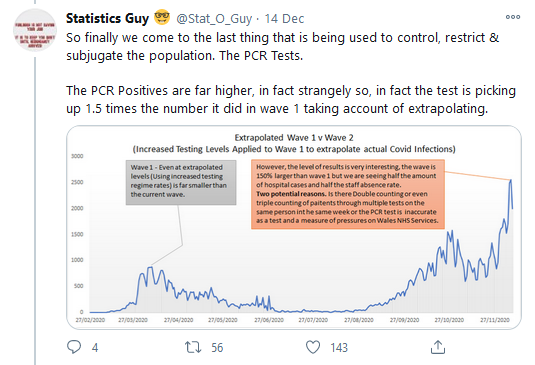Open the Extrapolated Wave 1 v Wave 2 chart image
This screenshot has height=365, width=535.
(294, 227)
